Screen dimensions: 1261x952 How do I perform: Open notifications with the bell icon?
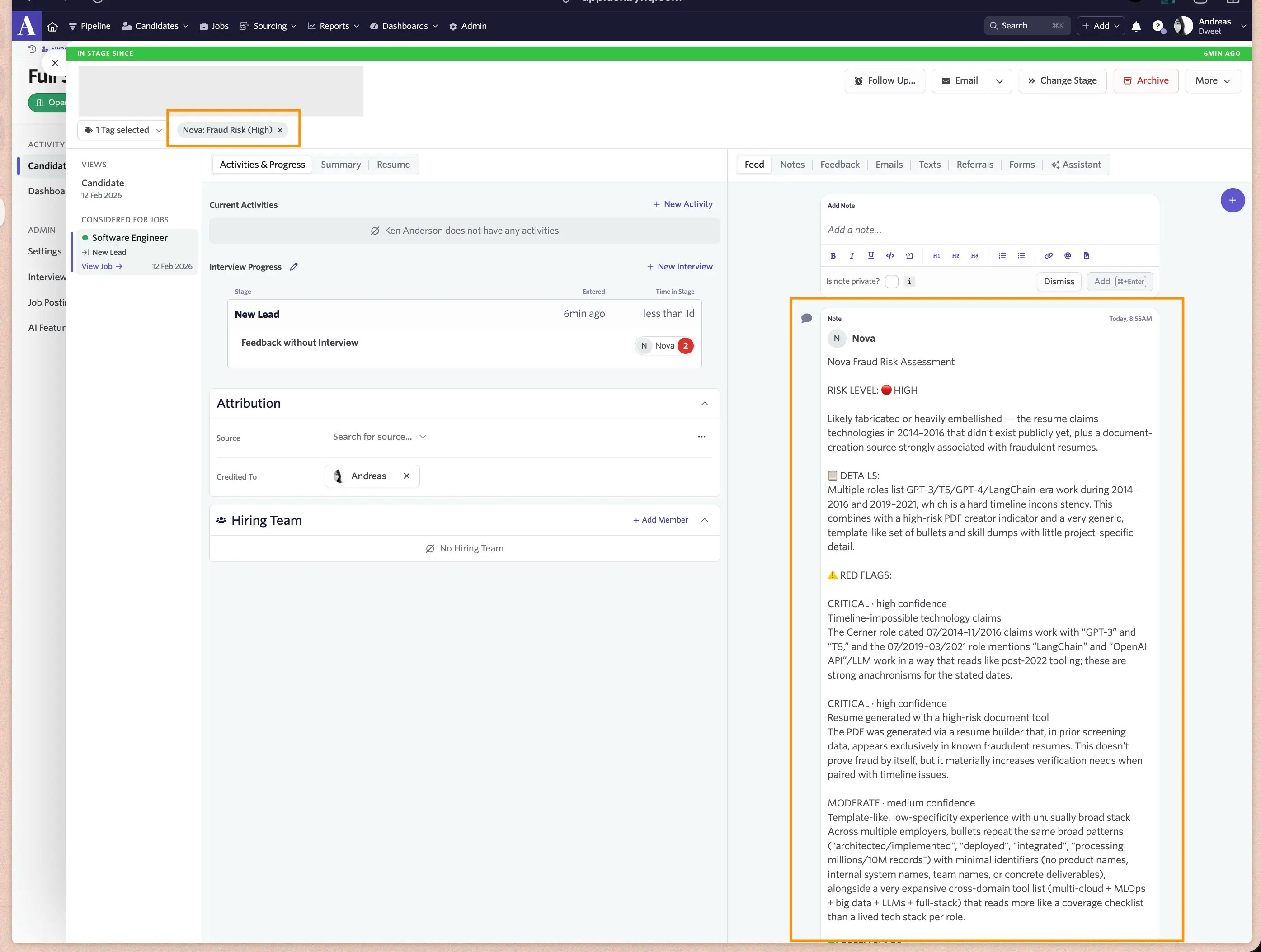tap(1136, 26)
